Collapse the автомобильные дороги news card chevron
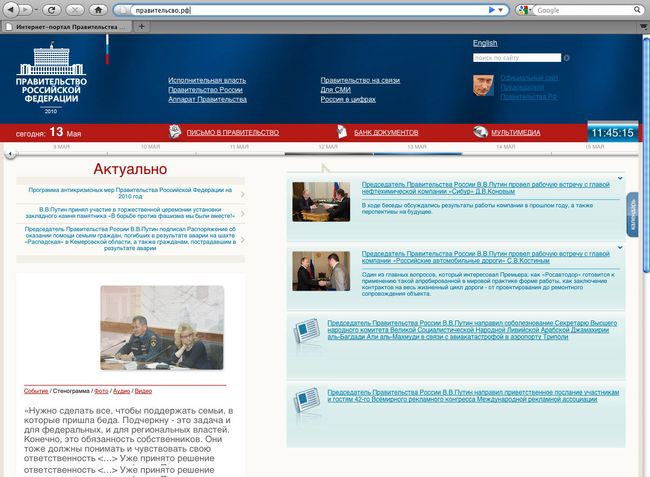Viewport: 650px width, 477px height. 620,247
